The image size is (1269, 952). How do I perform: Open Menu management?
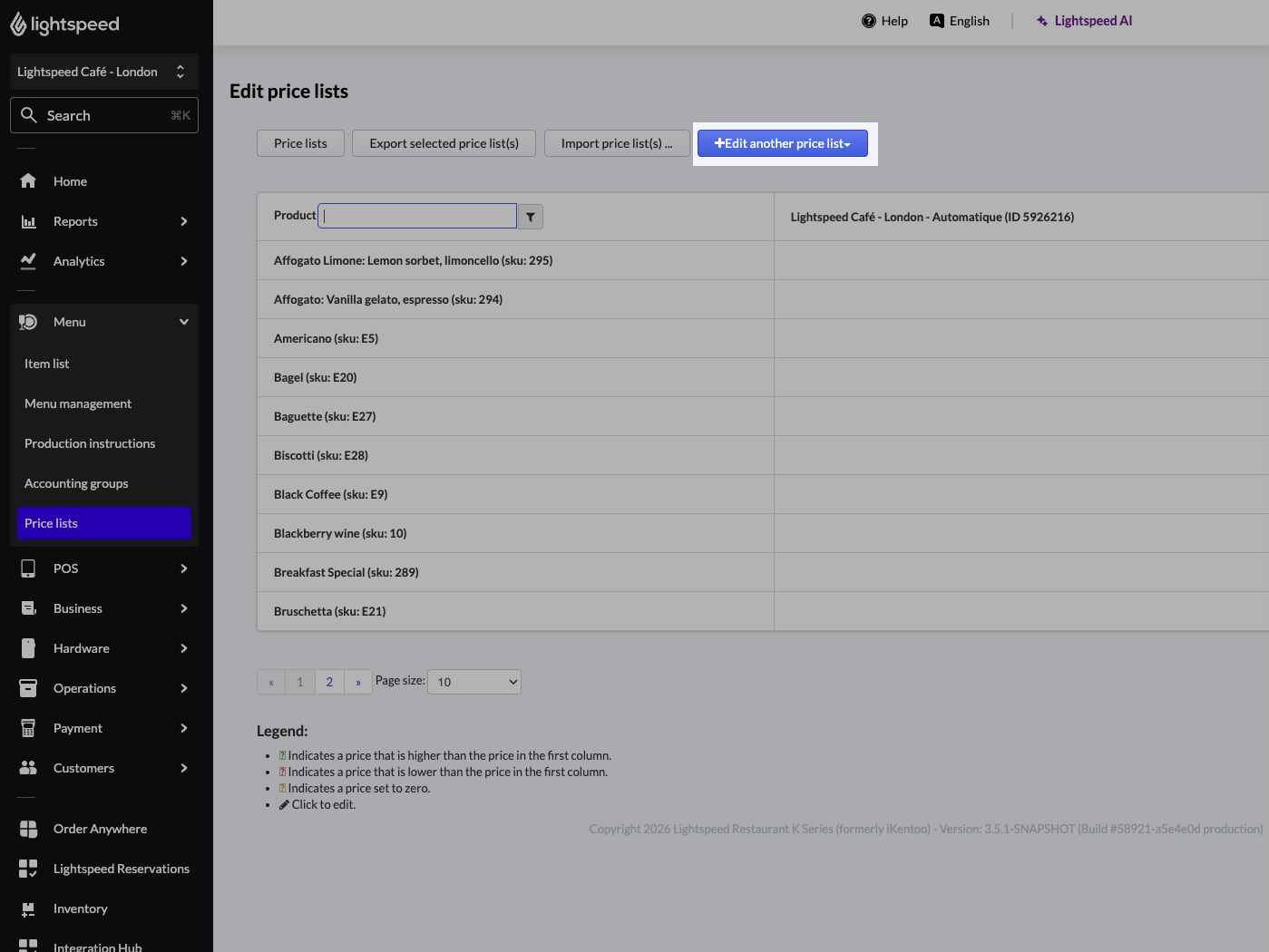(x=104, y=403)
